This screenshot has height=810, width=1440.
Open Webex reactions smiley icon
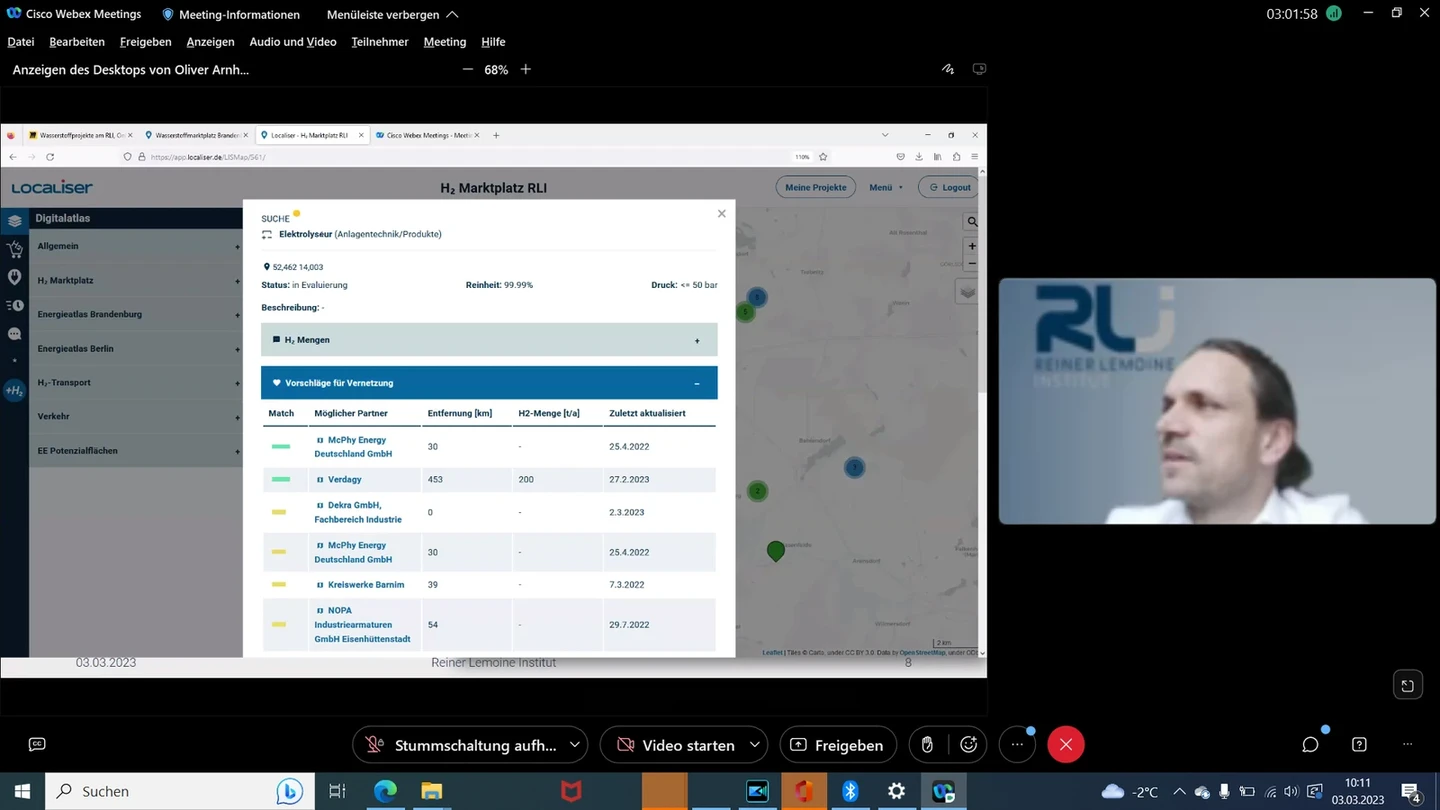(x=968, y=745)
